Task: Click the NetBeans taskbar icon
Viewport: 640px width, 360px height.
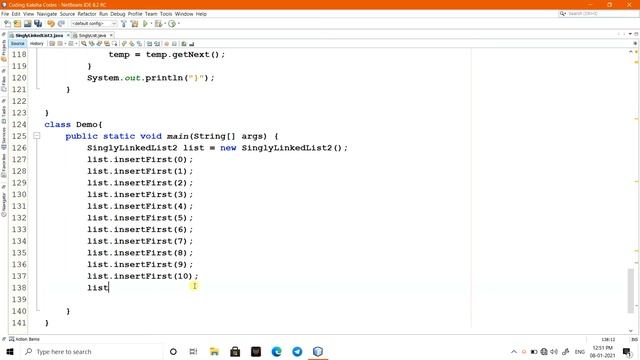Action: tap(318, 351)
